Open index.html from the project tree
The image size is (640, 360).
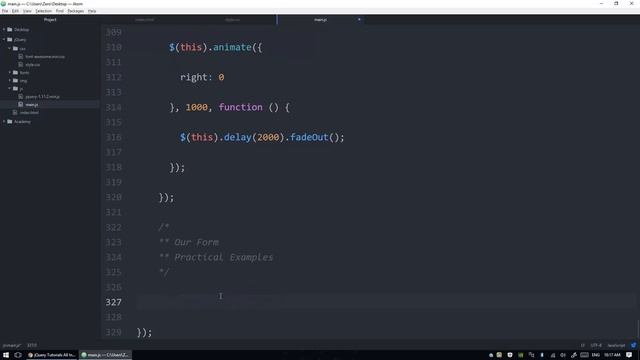(x=29, y=113)
